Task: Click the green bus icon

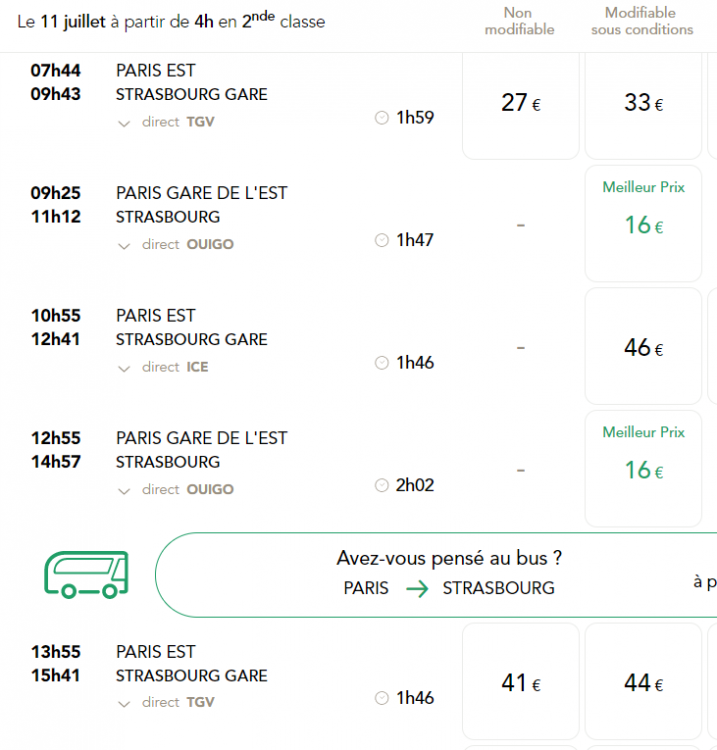Action: pos(87,574)
